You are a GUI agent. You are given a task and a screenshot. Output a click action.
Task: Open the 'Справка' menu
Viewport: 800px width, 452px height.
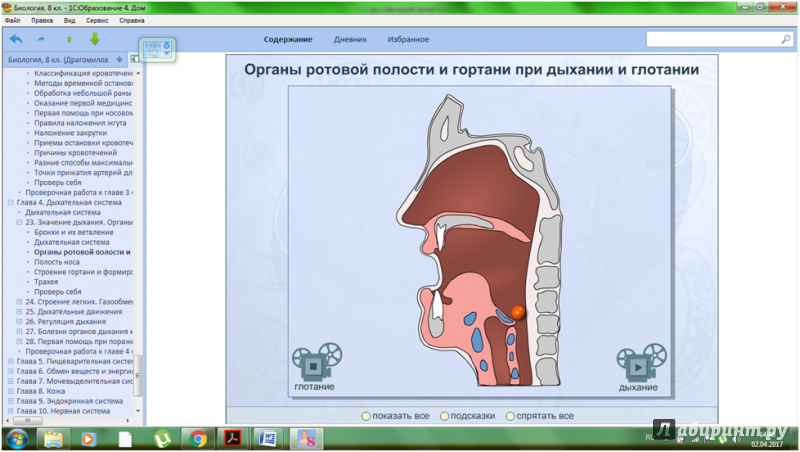click(131, 20)
